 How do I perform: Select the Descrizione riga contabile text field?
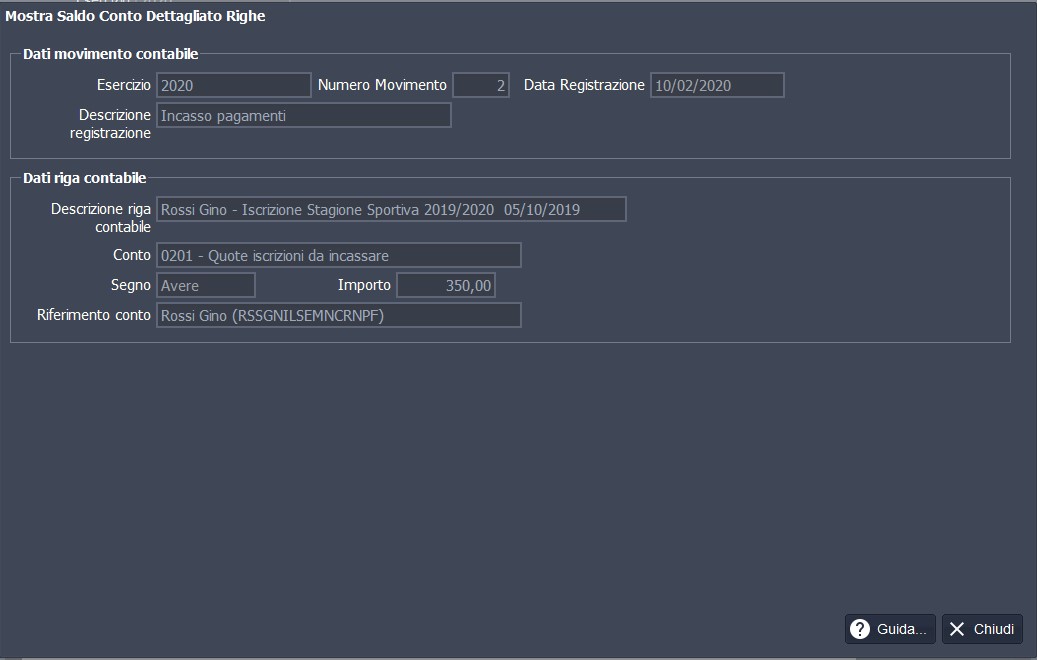391,209
